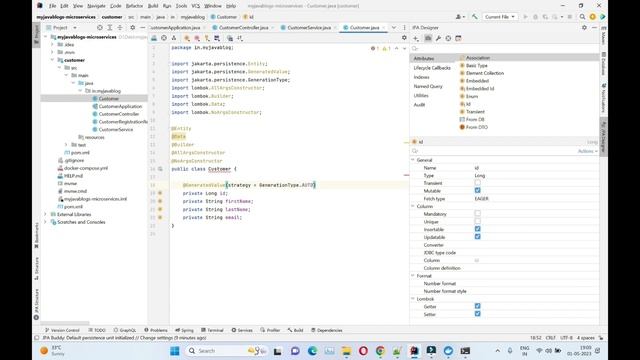Select Named Query category
The image size is (640, 360).
[x=428, y=86]
